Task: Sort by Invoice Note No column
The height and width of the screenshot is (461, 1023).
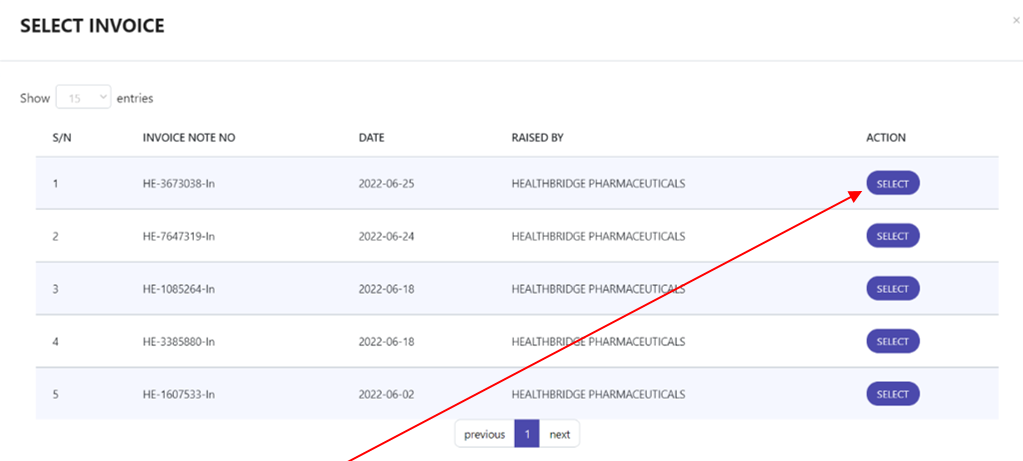Action: pos(189,138)
